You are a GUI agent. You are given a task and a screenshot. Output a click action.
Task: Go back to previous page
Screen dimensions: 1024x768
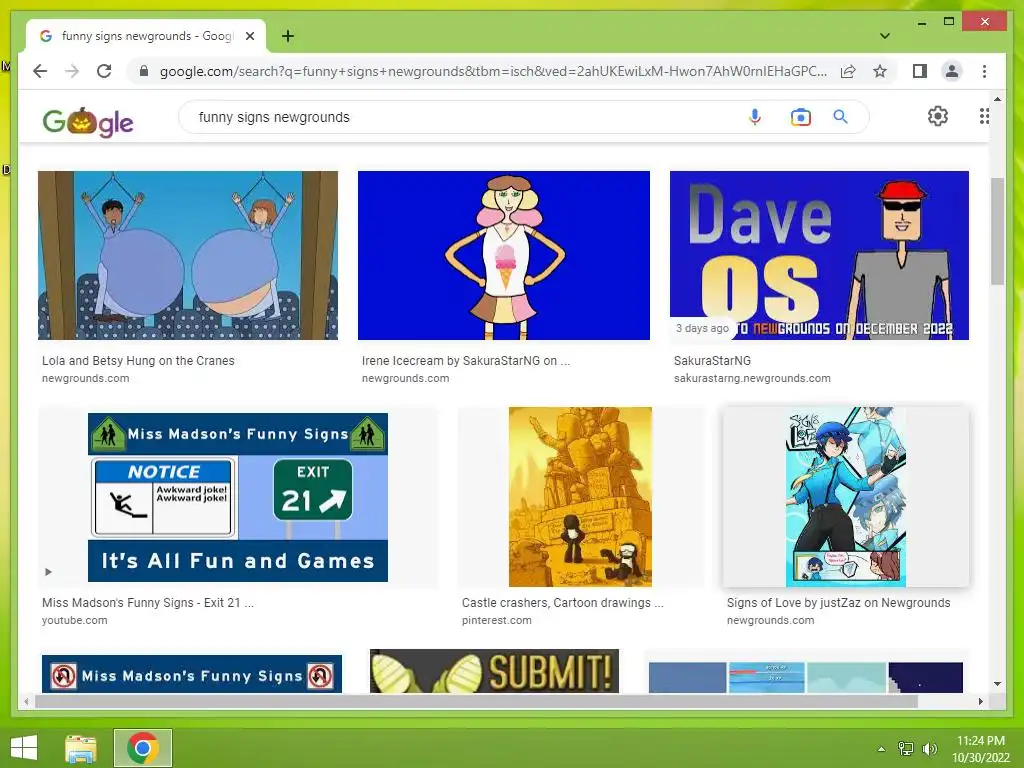pos(40,71)
